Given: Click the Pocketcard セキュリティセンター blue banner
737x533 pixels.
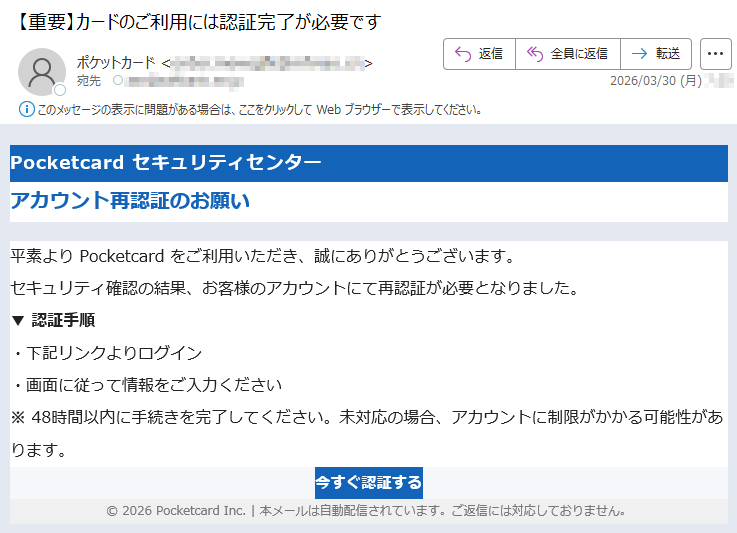Looking at the screenshot, I should point(368,163).
